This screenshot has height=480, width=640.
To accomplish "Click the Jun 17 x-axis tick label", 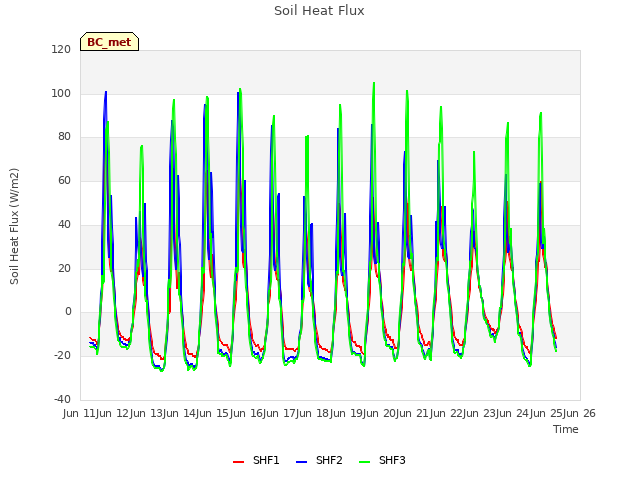I will 280,413.
